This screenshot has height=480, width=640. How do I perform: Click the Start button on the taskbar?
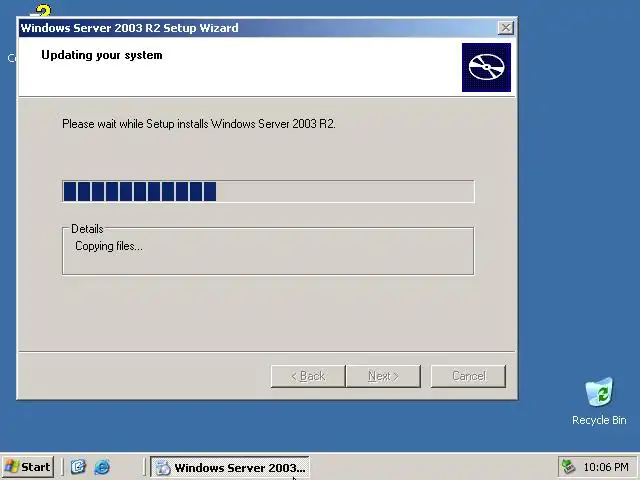pos(28,467)
